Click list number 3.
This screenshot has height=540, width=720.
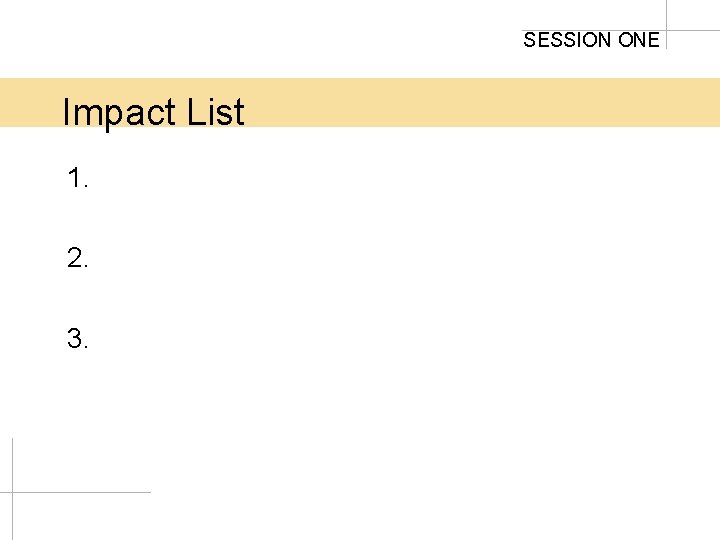tap(77, 338)
